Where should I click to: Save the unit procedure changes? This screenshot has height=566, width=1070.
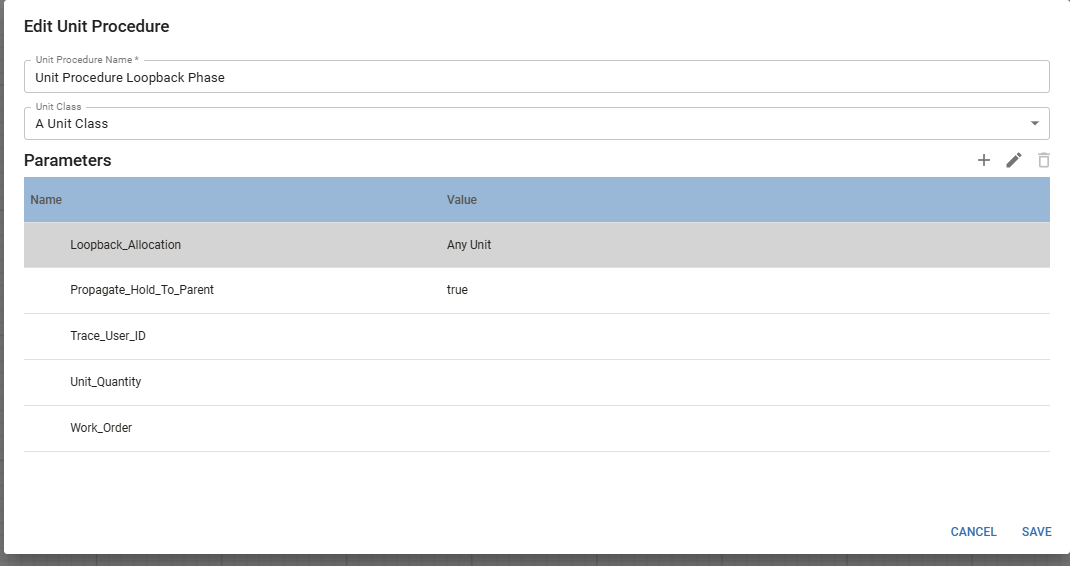click(x=1036, y=532)
